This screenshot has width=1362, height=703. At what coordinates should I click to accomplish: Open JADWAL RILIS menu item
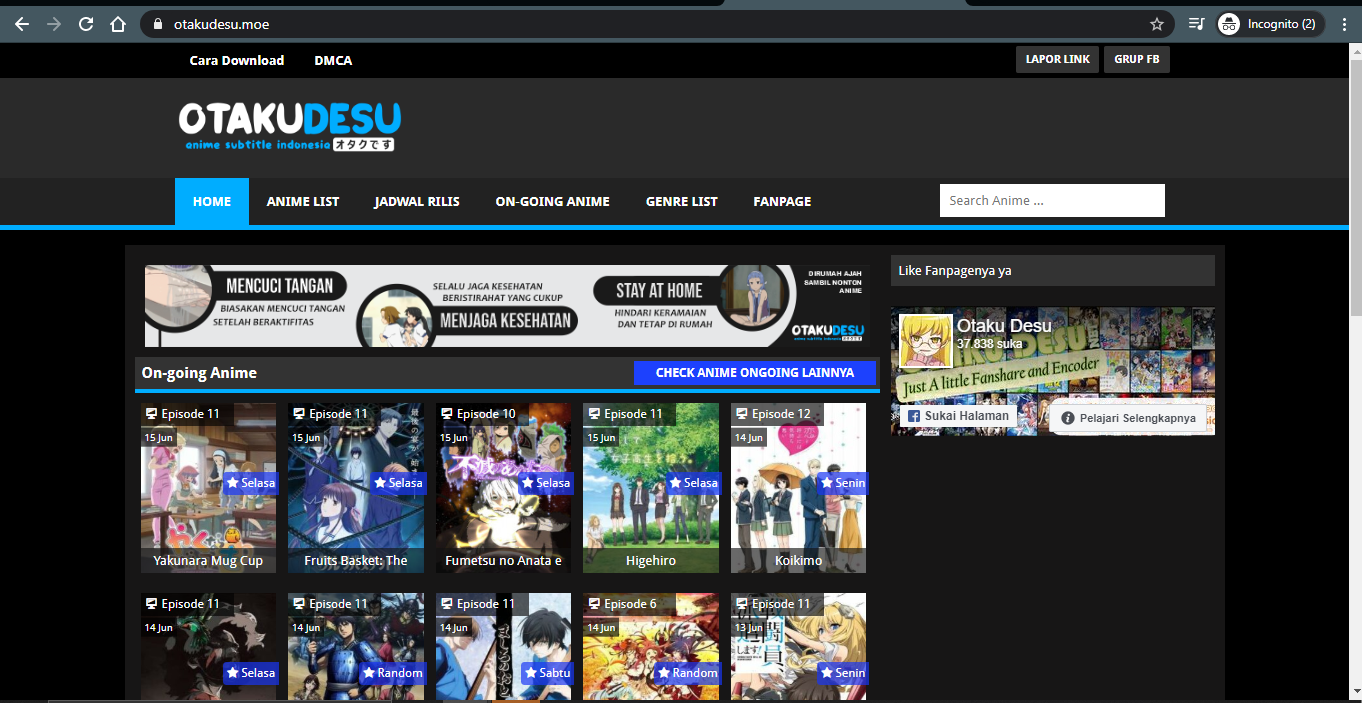pos(417,201)
